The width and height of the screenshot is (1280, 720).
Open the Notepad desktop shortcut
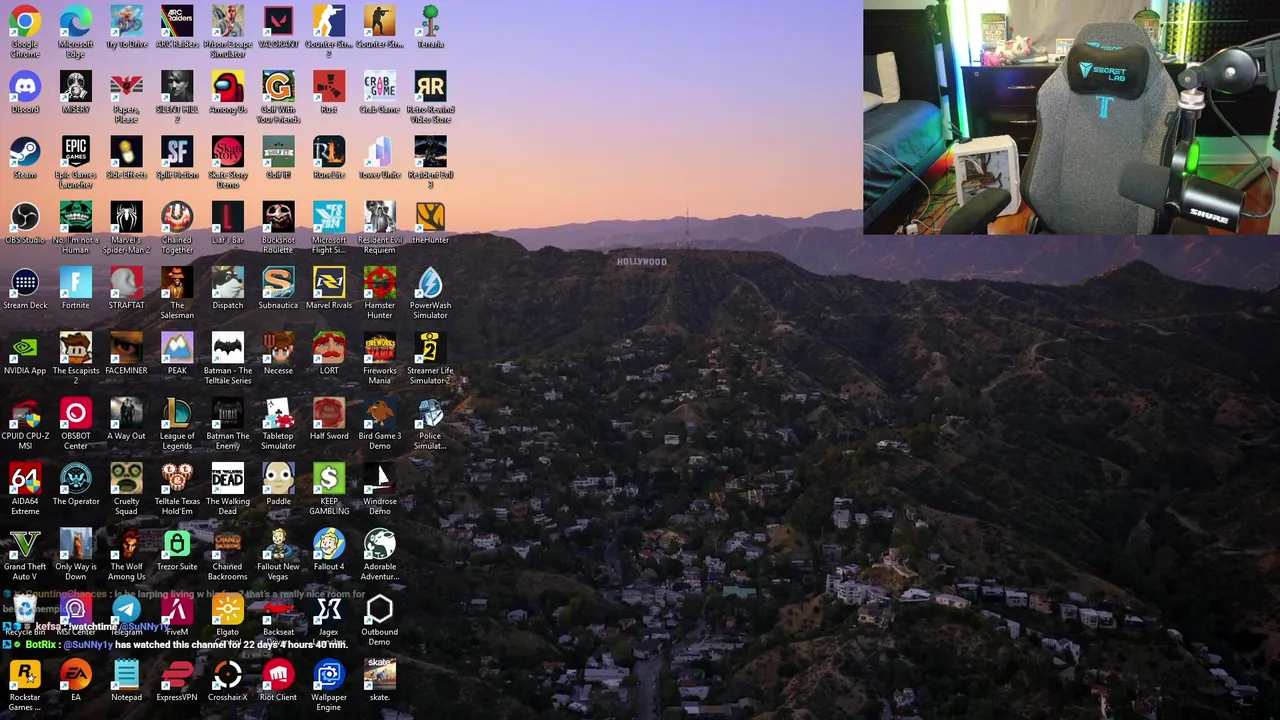point(126,680)
